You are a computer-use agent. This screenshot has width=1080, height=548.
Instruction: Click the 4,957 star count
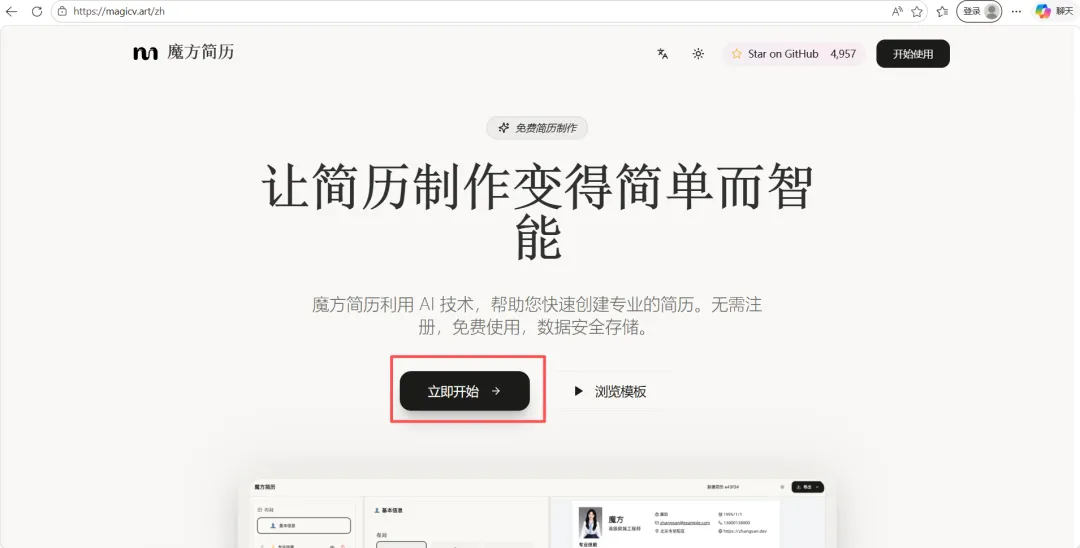[843, 54]
